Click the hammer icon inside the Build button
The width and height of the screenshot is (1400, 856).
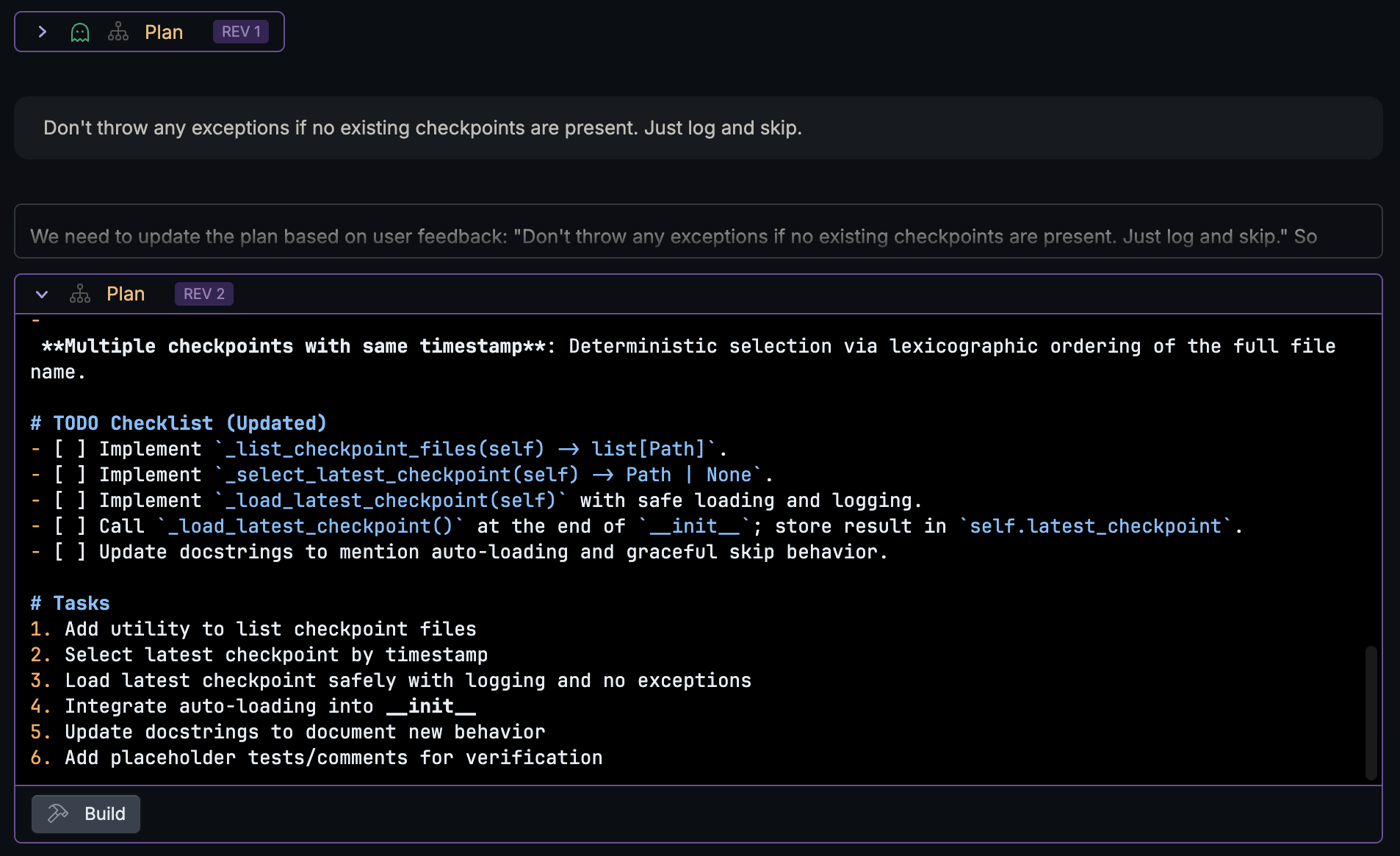click(57, 813)
